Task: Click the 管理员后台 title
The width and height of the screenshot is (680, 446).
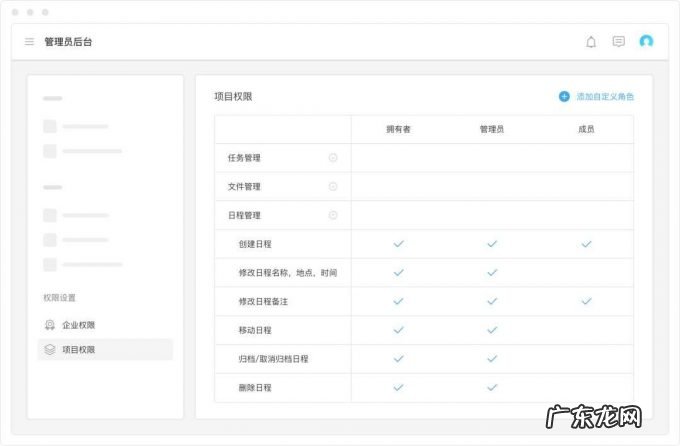Action: (68, 42)
